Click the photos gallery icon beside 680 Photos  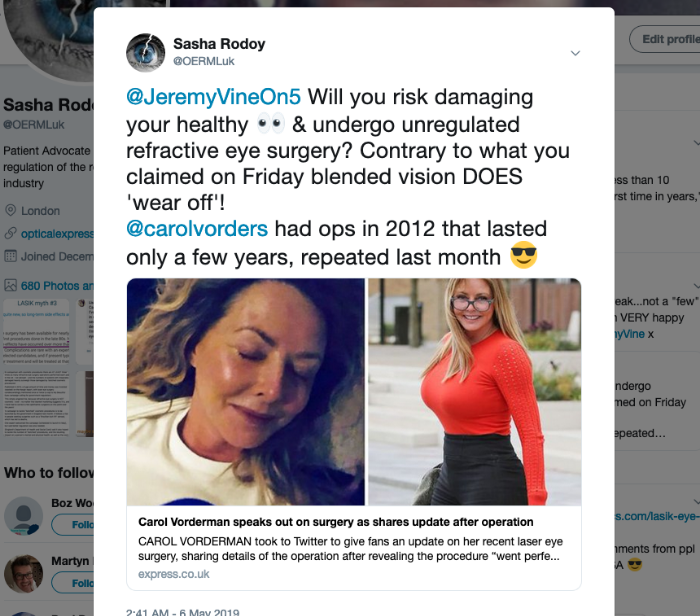pyautogui.click(x=10, y=285)
